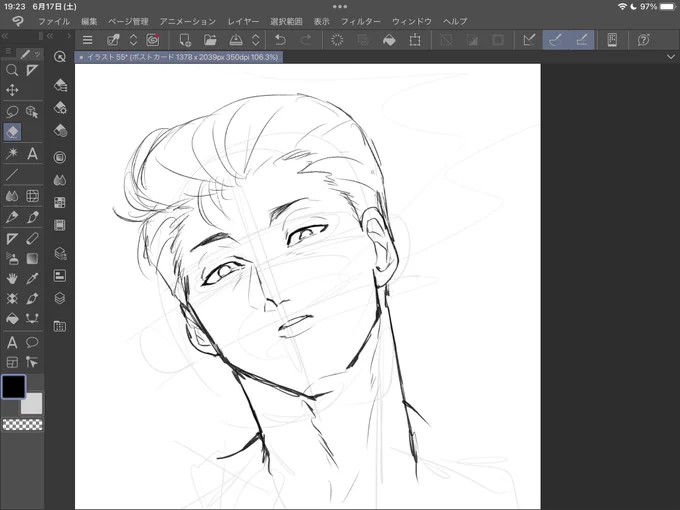The image size is (680, 510).
Task: Open the 表示 menu
Action: point(321,22)
